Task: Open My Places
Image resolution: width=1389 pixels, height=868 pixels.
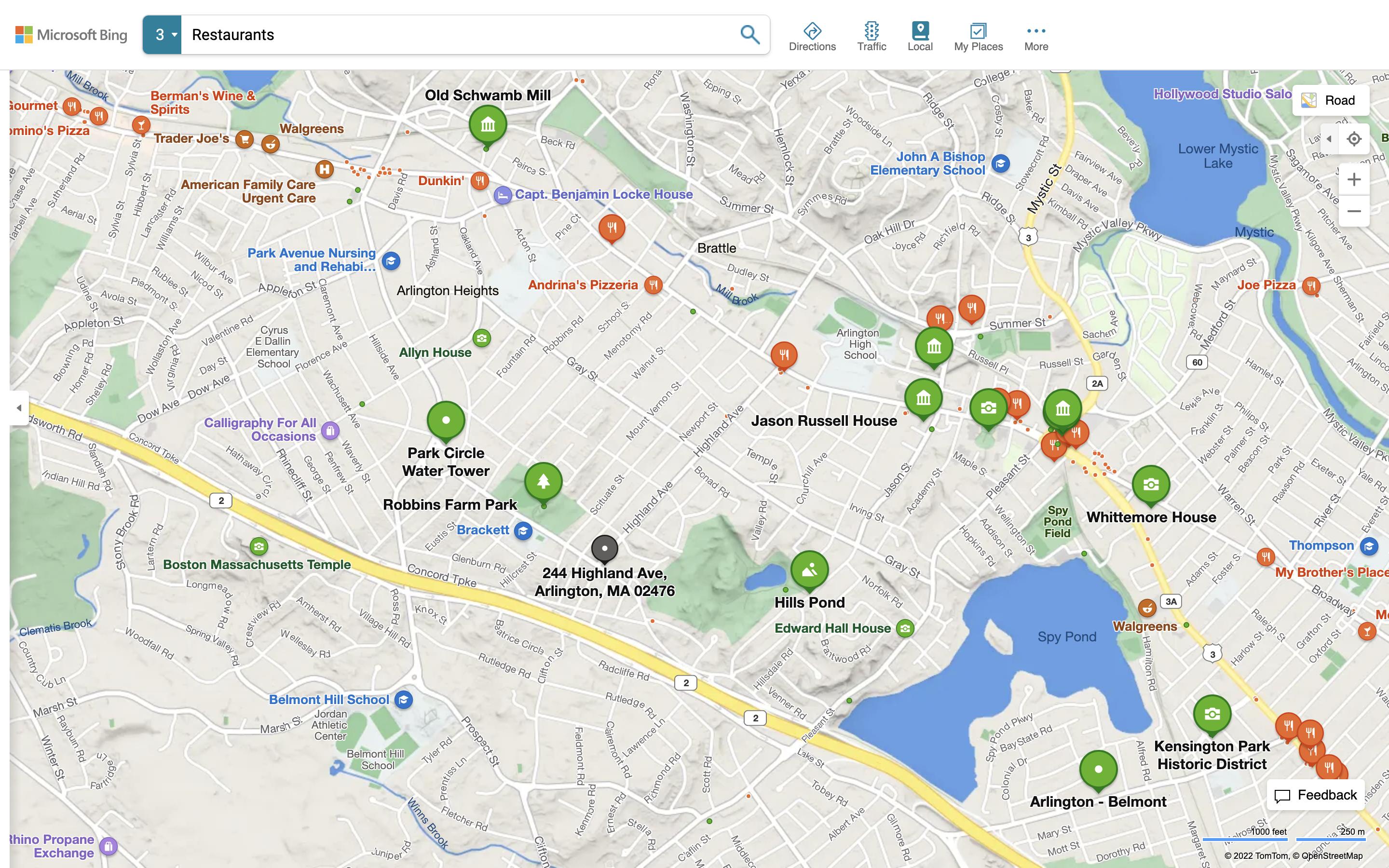Action: [978, 37]
